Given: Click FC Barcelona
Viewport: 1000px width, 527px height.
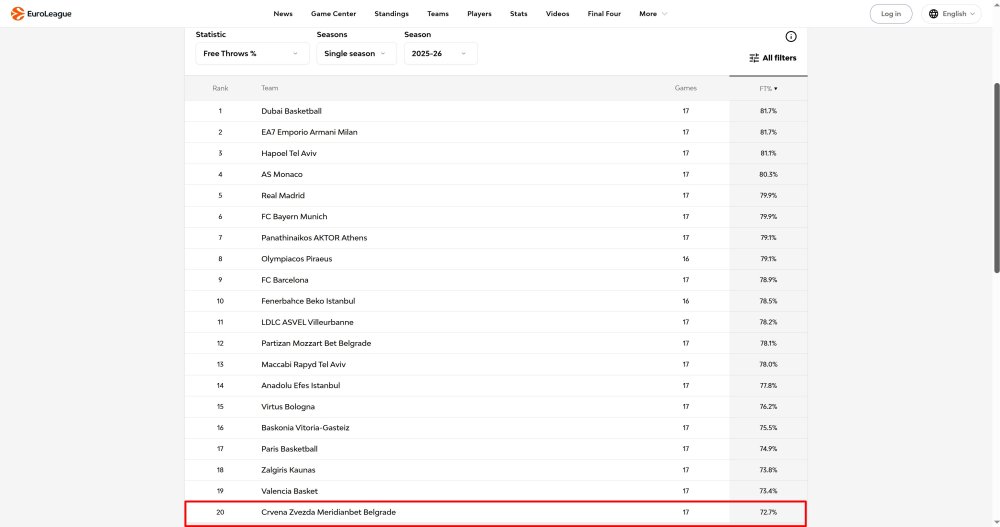Looking at the screenshot, I should pos(284,279).
